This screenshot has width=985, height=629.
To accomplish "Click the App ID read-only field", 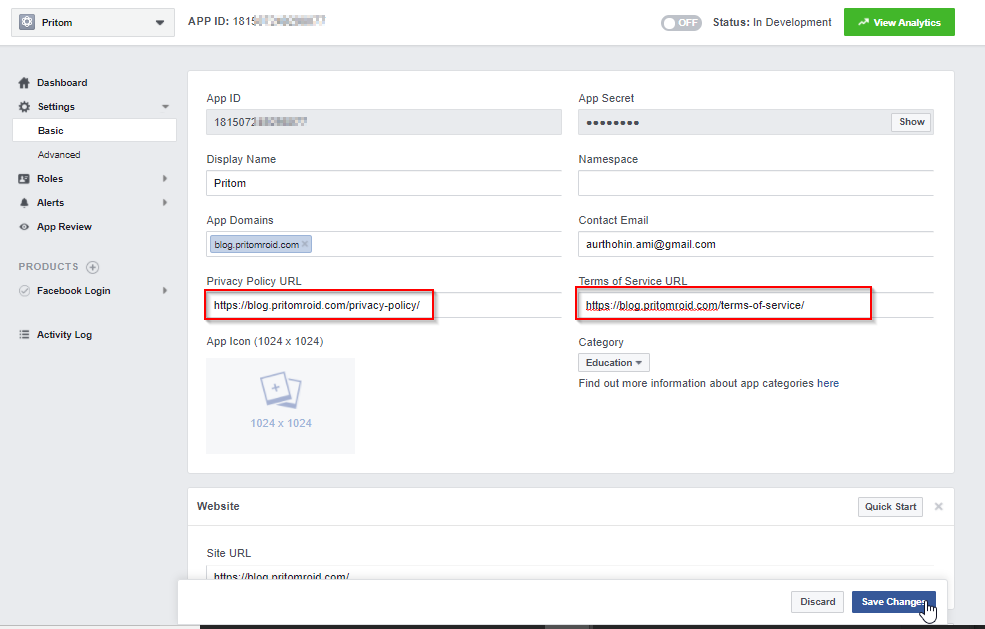I will (x=384, y=122).
